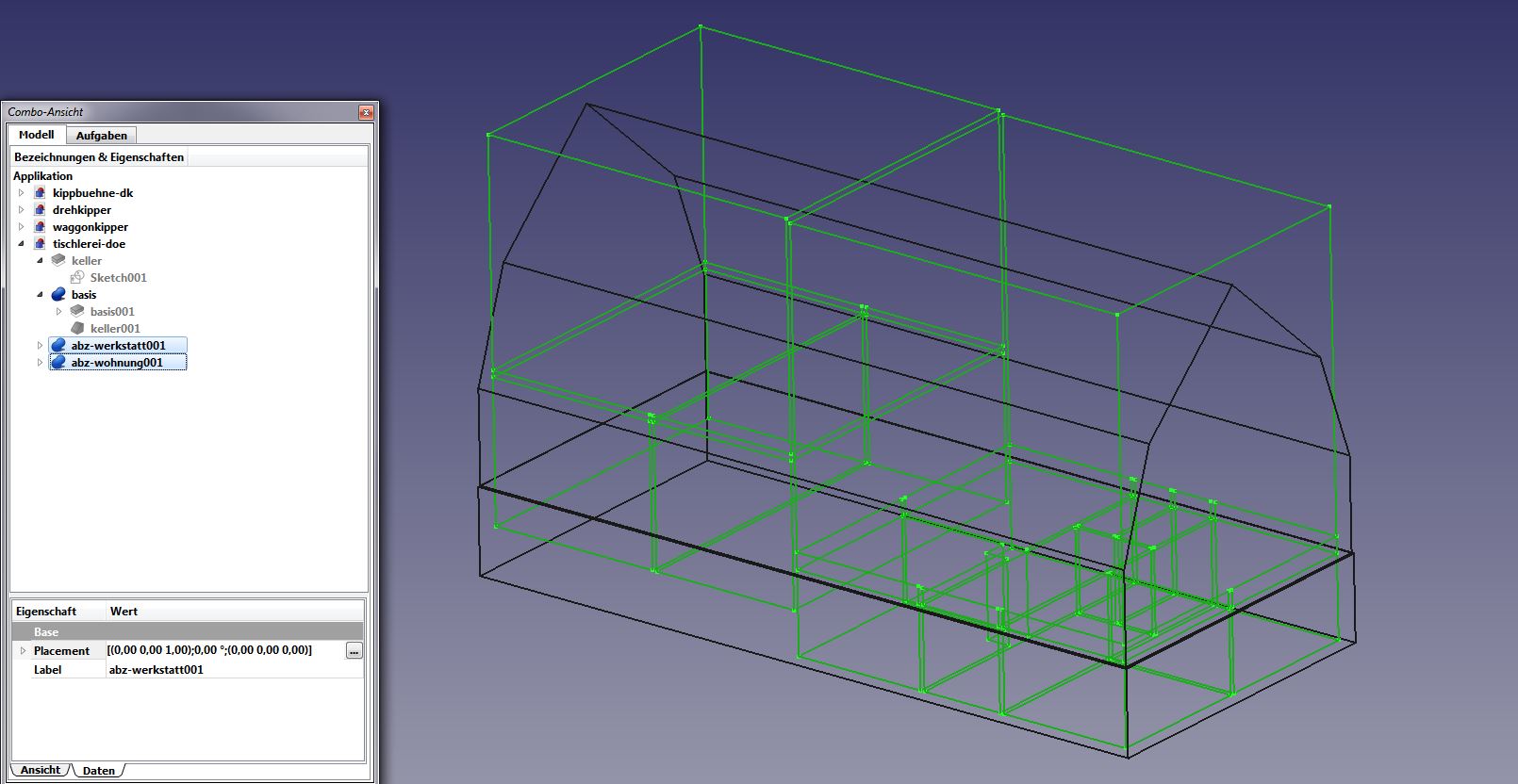
Task: Select the basis001 tree item
Action: 112,312
